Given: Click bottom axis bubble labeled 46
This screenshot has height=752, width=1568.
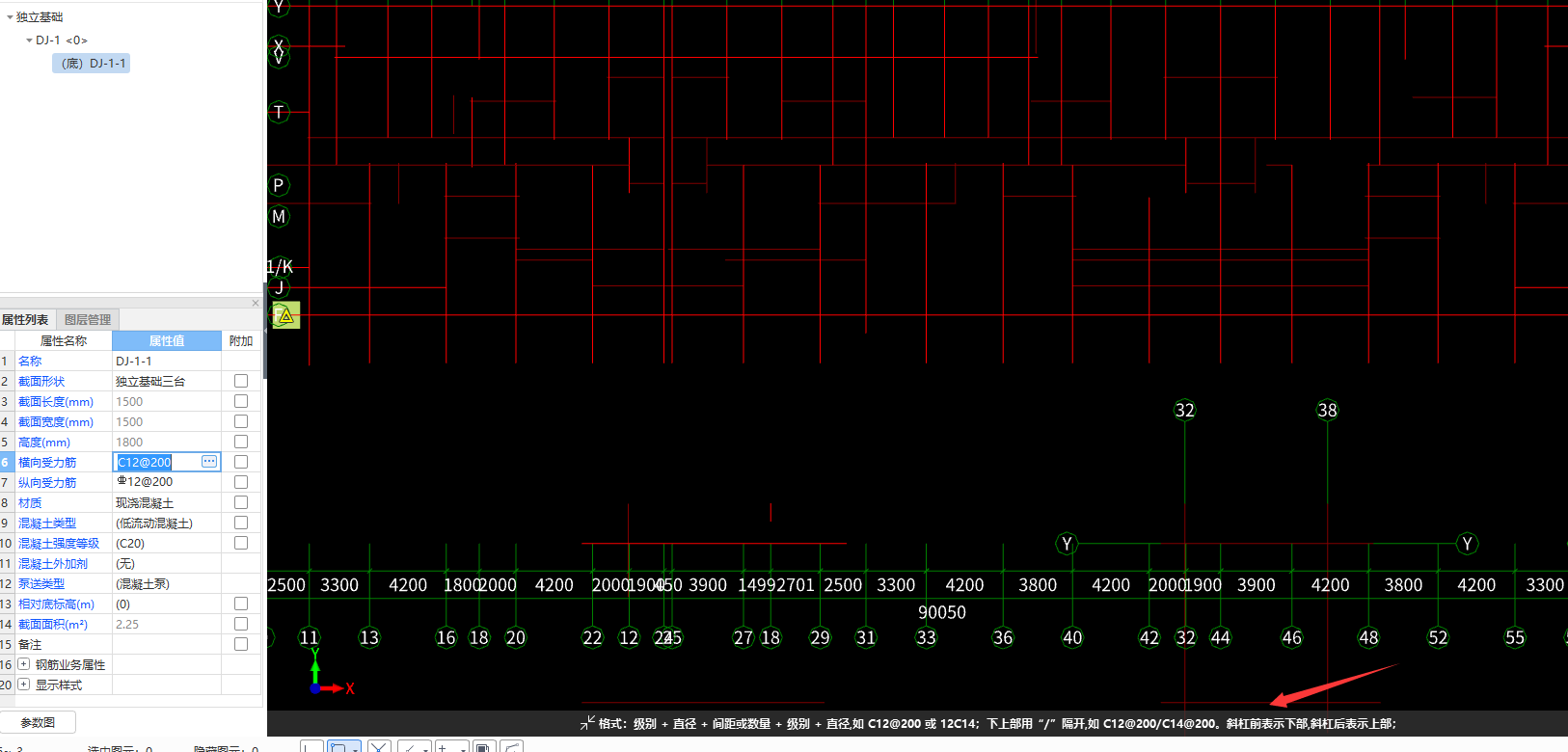Looking at the screenshot, I should pos(1291,637).
